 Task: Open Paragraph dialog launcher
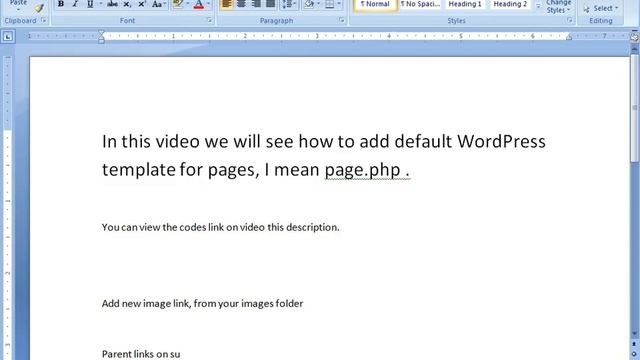point(342,20)
